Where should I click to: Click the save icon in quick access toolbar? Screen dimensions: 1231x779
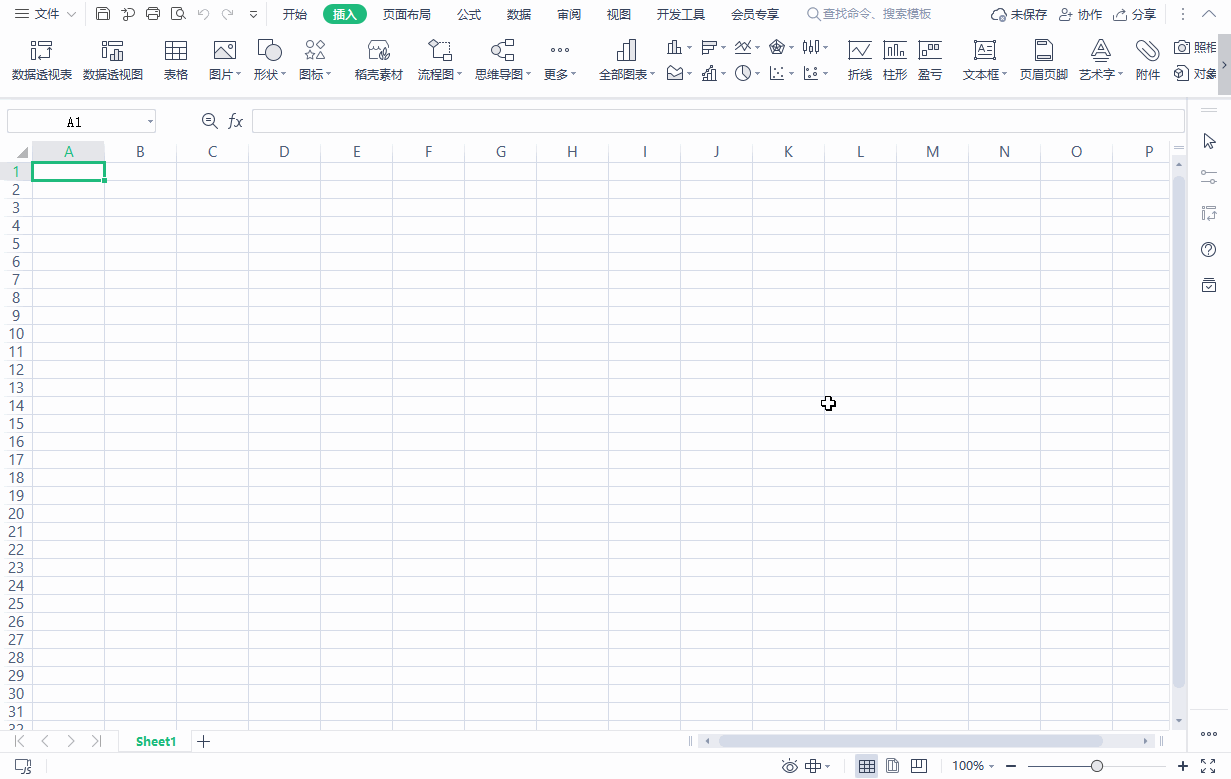point(103,14)
